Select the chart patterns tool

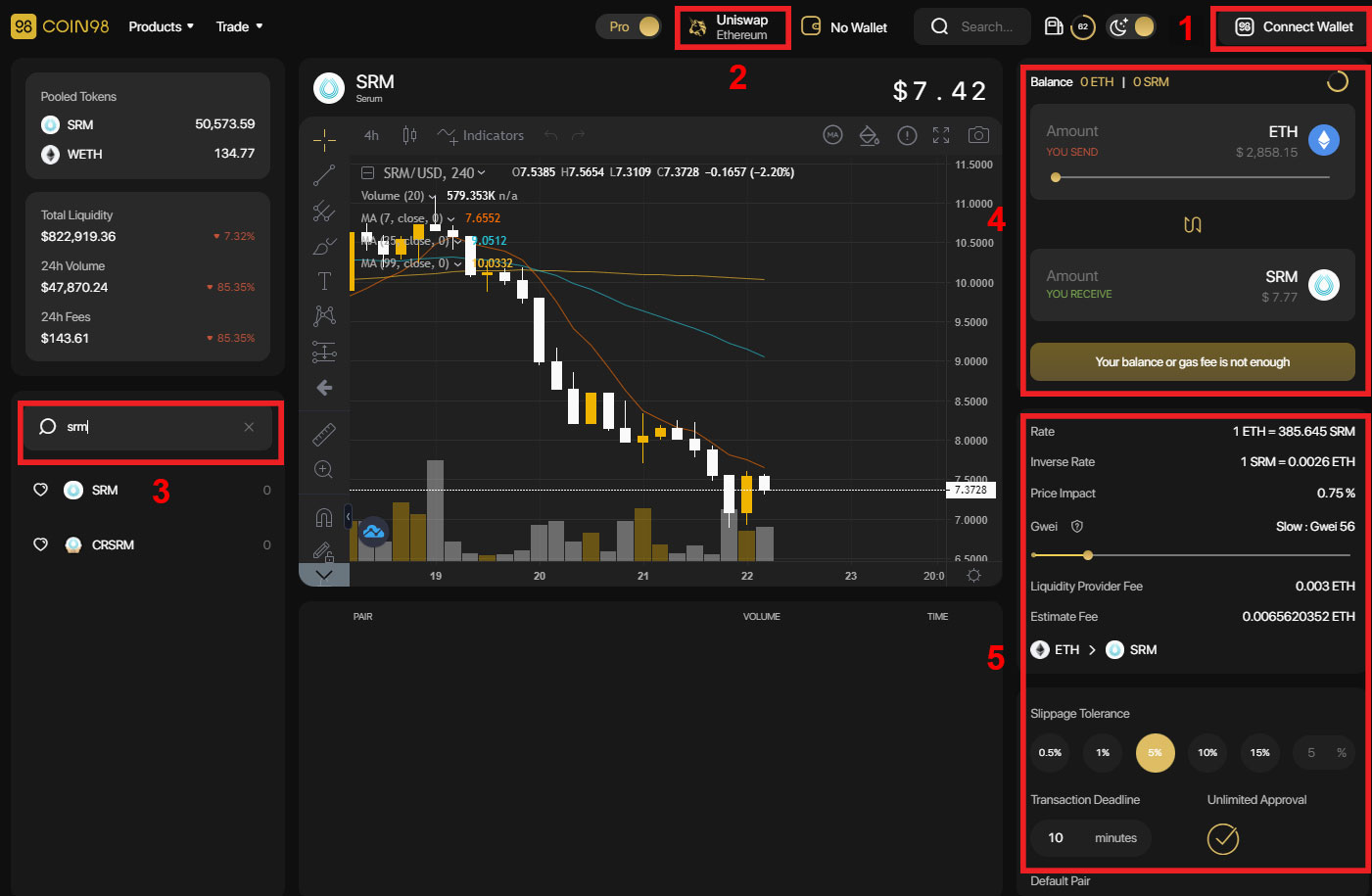pyautogui.click(x=324, y=315)
